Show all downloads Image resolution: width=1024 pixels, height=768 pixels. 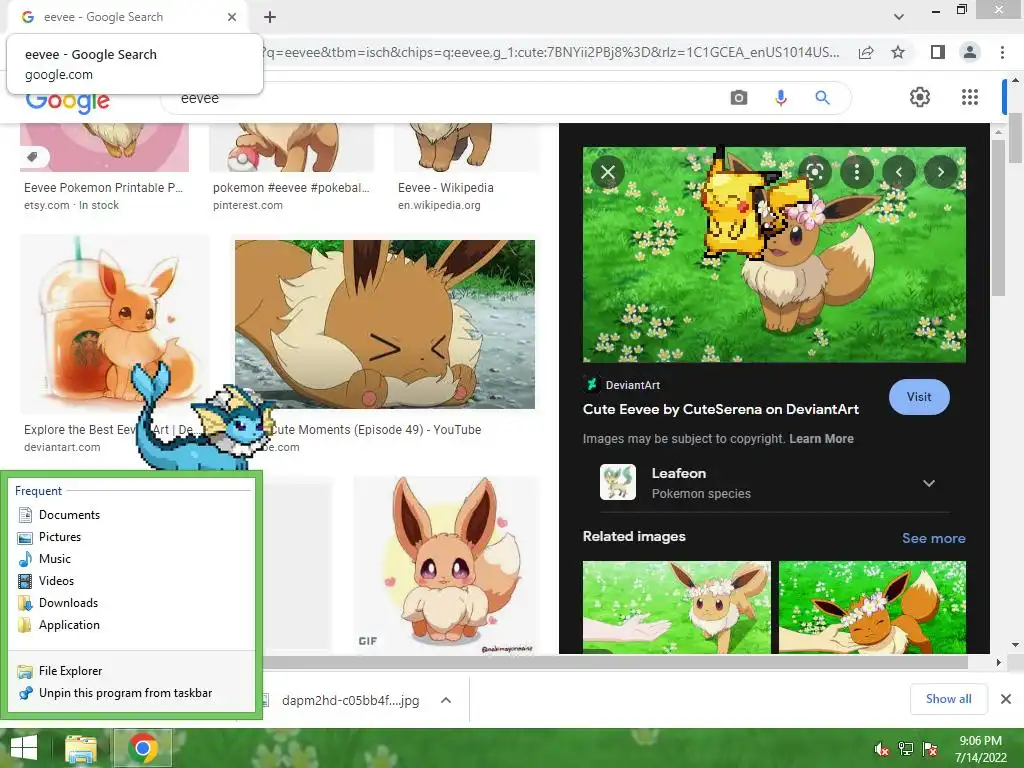click(x=948, y=699)
